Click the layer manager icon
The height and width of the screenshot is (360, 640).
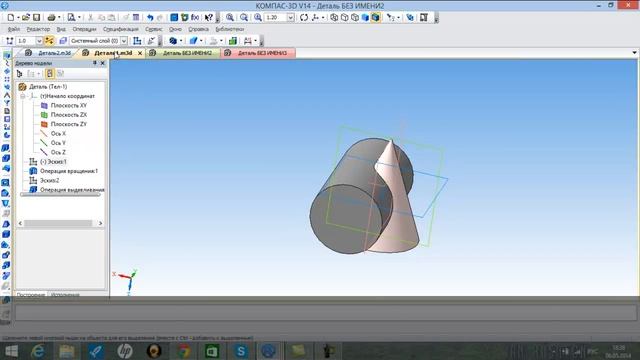pyautogui.click(x=62, y=41)
